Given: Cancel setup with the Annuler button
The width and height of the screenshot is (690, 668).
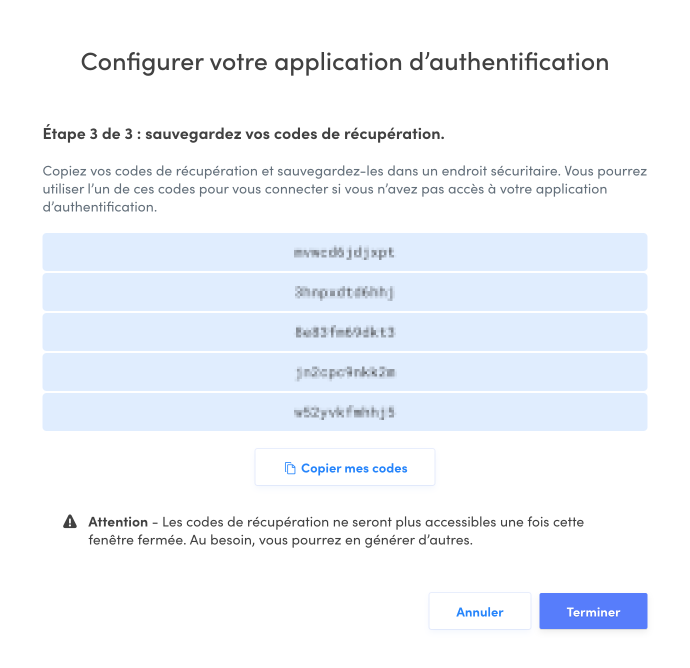Looking at the screenshot, I should 479,612.
